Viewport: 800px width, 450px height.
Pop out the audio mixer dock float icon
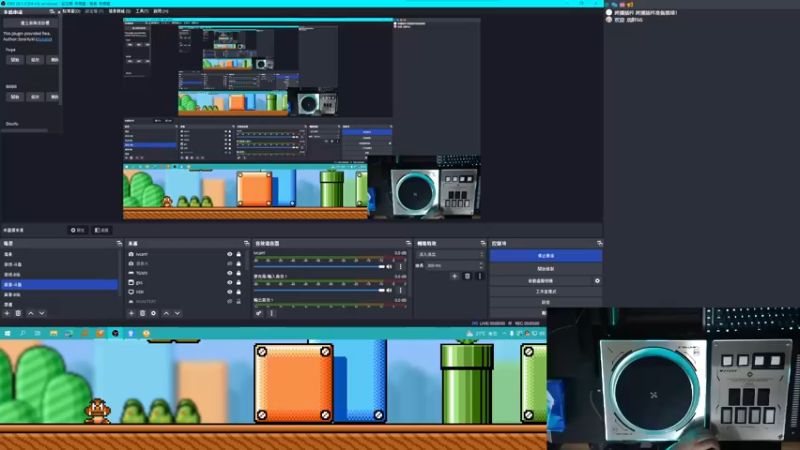pyautogui.click(x=408, y=243)
